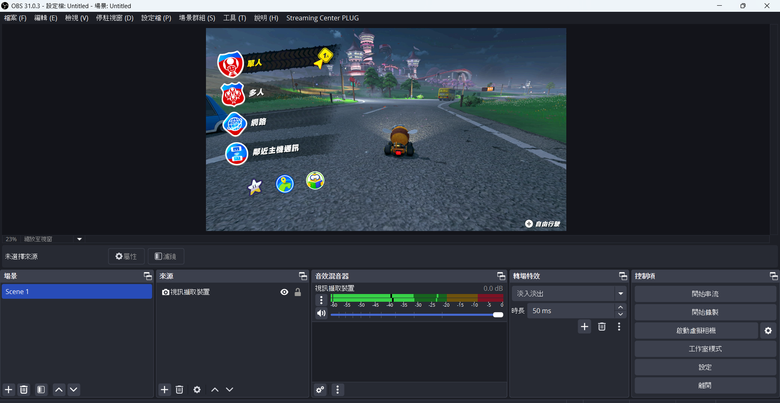780x403 pixels.
Task: Select 視訊擷取裝置 source row
Action: [x=231, y=292]
